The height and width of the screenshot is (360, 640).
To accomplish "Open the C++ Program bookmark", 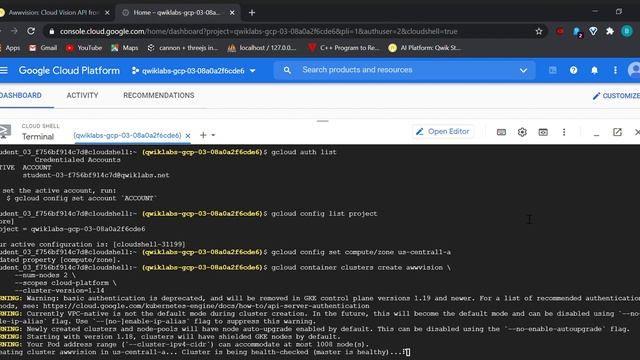I will coord(344,48).
